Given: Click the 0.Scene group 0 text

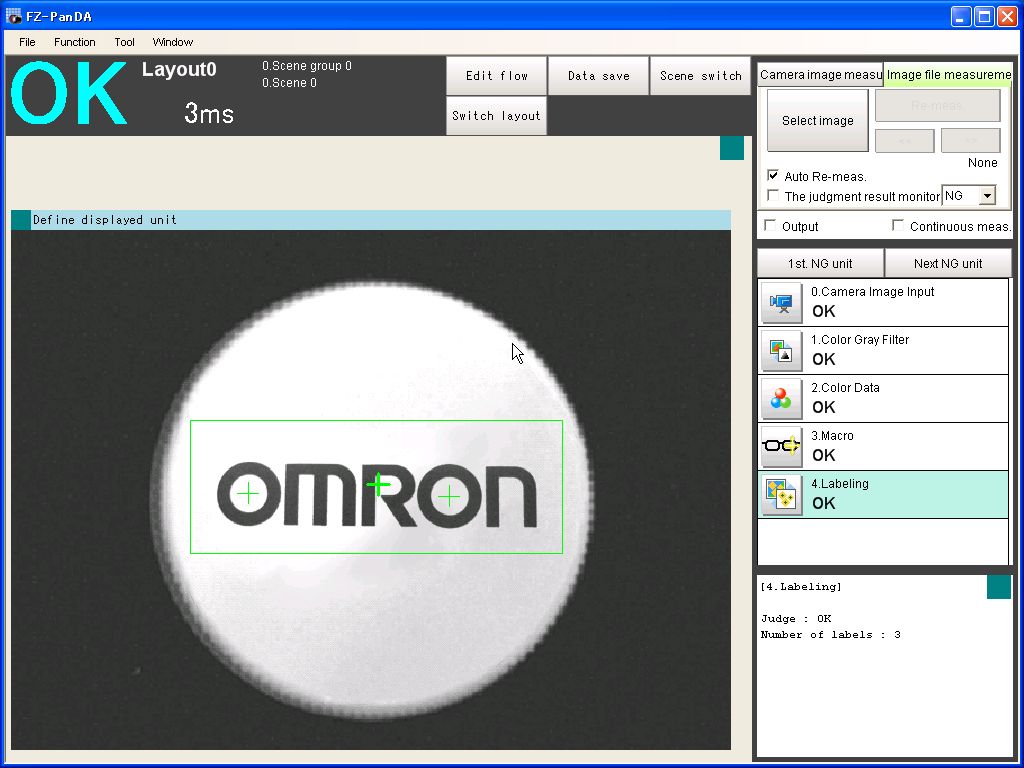Looking at the screenshot, I should [x=307, y=66].
